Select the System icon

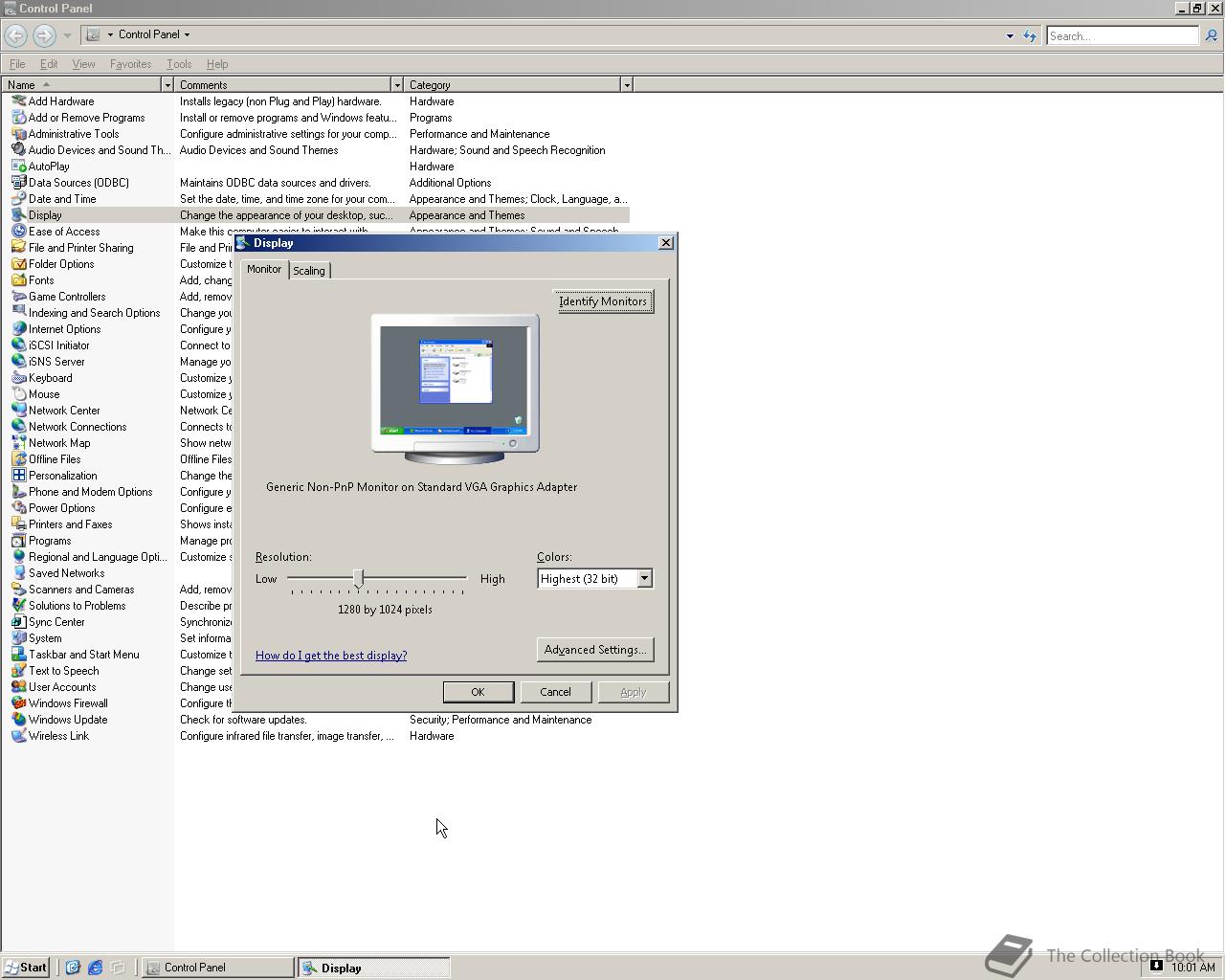tap(18, 638)
